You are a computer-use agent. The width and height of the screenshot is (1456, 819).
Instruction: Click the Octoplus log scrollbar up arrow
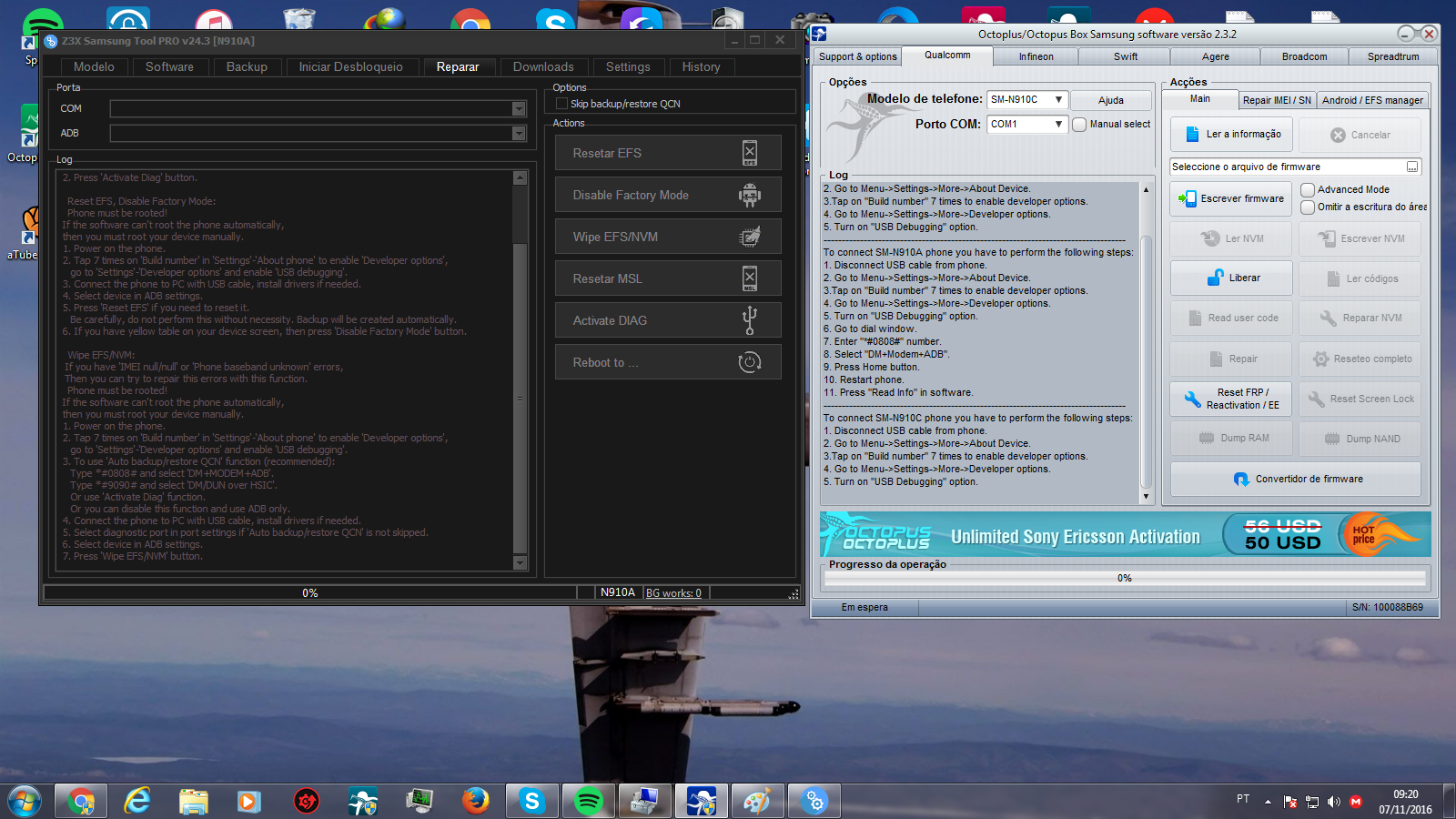tap(1146, 189)
